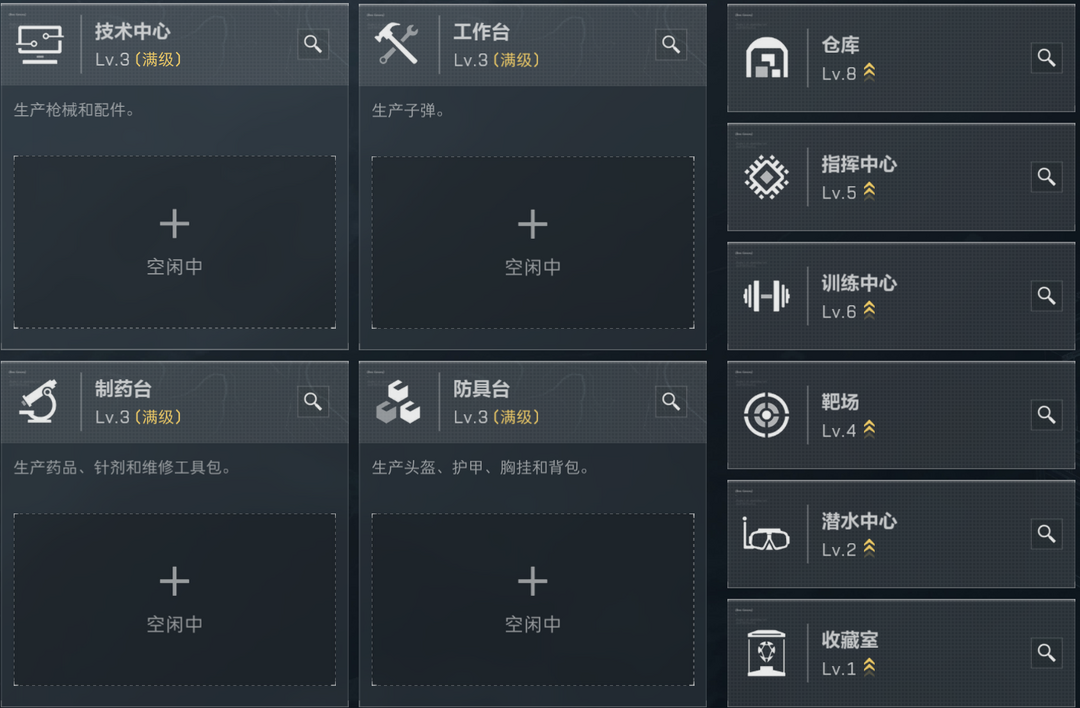Open the magnifier next to 仓库
The width and height of the screenshot is (1080, 708).
coord(1046,59)
